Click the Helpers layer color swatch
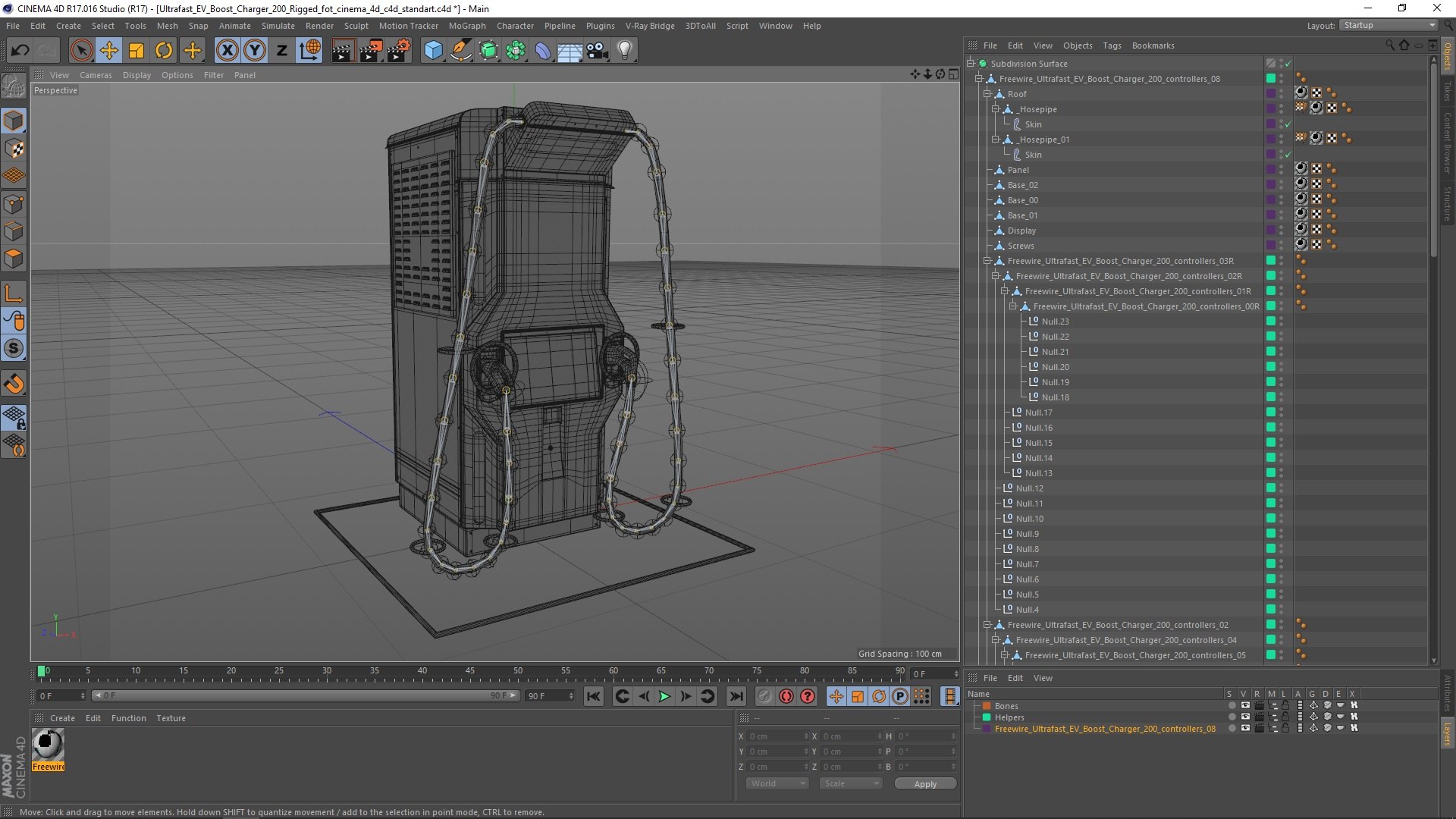Viewport: 1456px width, 819px height. 987,717
